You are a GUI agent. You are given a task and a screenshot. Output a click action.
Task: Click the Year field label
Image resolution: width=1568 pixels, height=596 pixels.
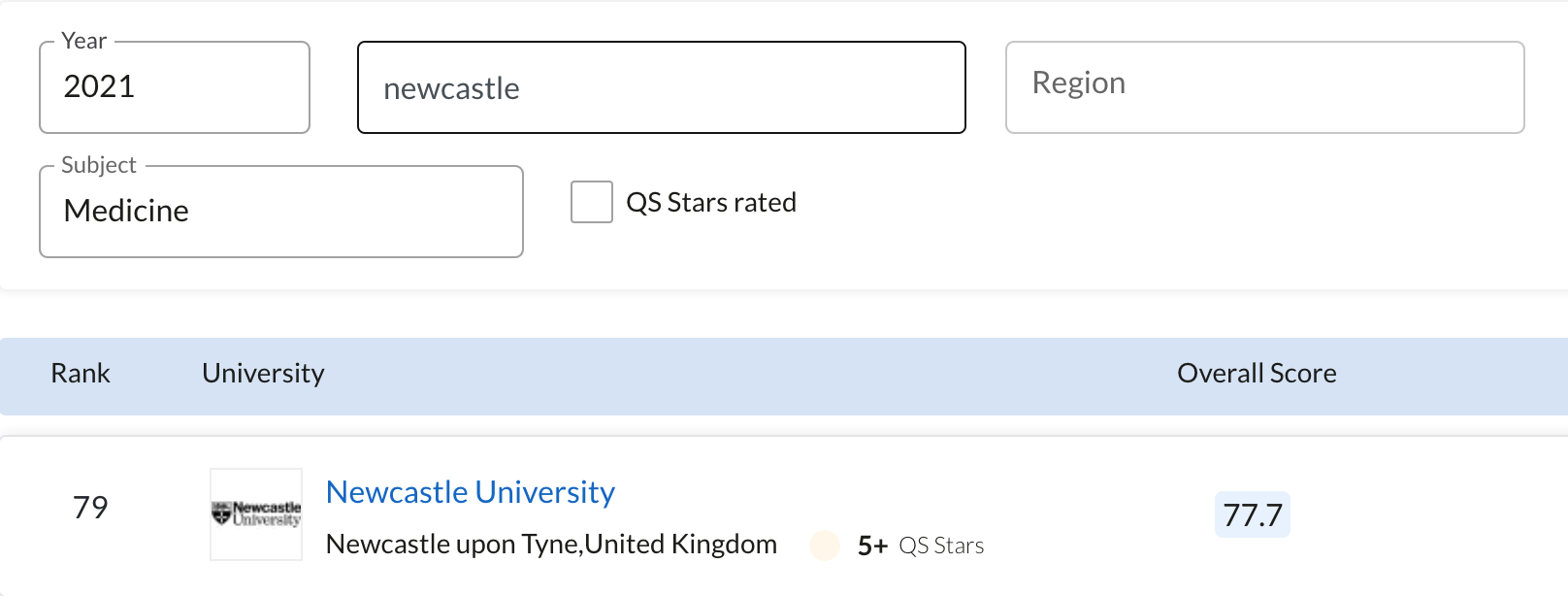(x=83, y=41)
